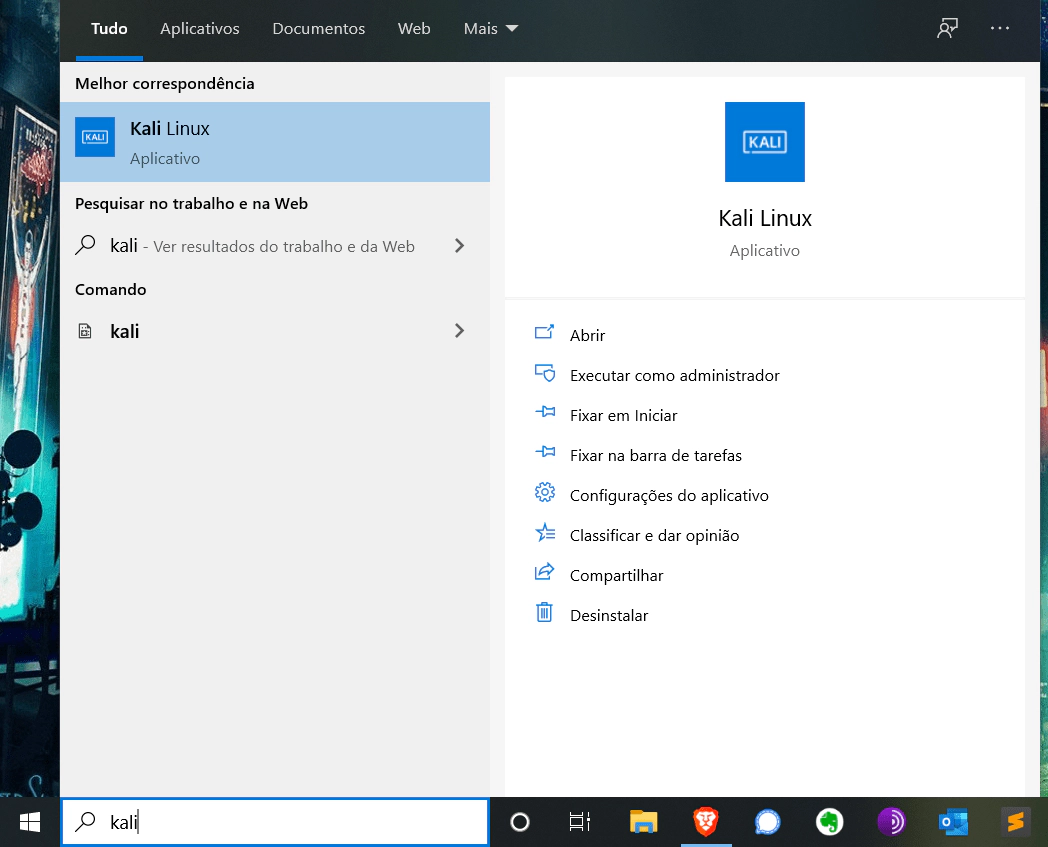The image size is (1048, 847).
Task: Switch to the Documentos tab
Action: (318, 29)
